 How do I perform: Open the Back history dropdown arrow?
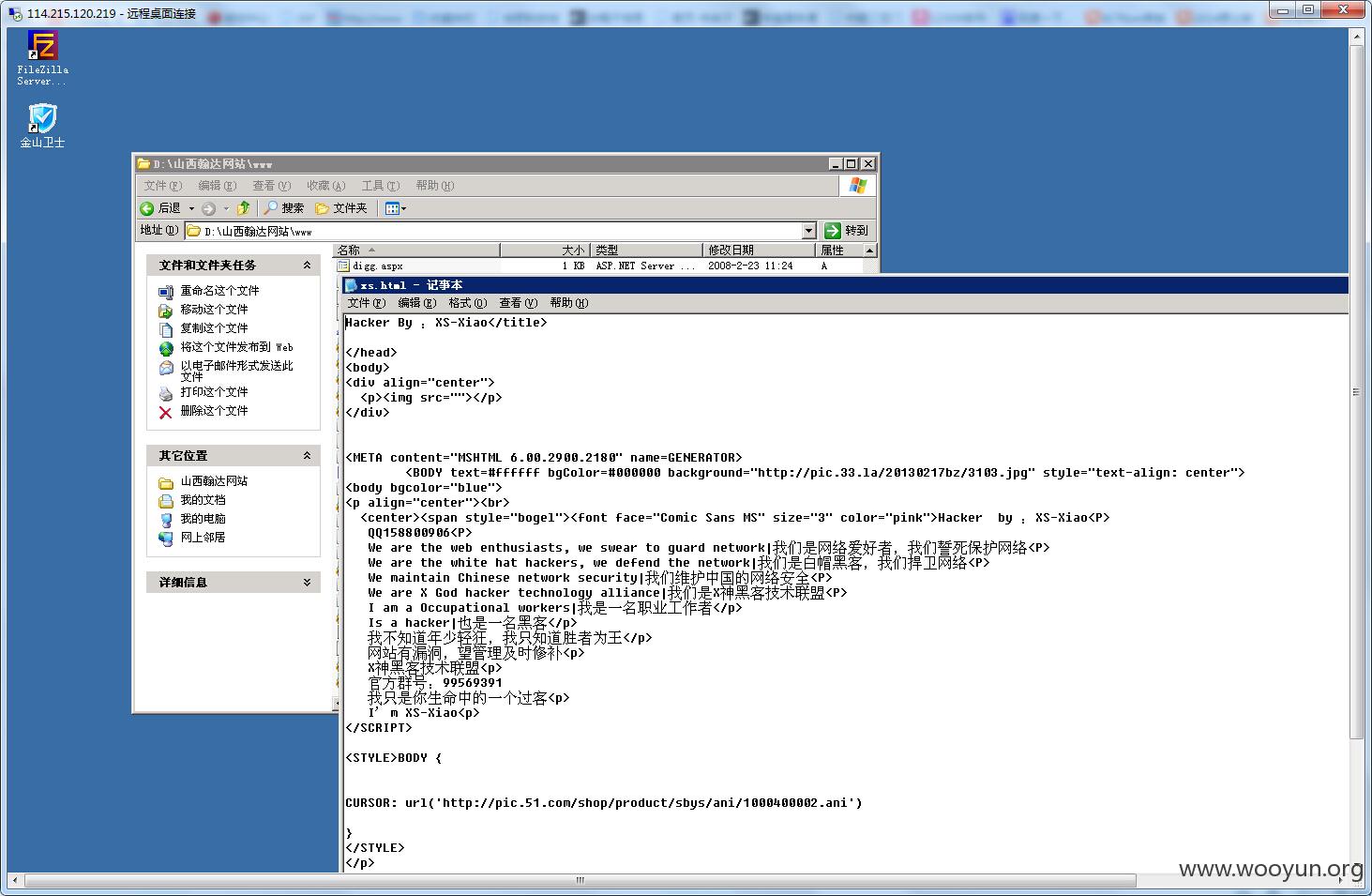pos(191,208)
